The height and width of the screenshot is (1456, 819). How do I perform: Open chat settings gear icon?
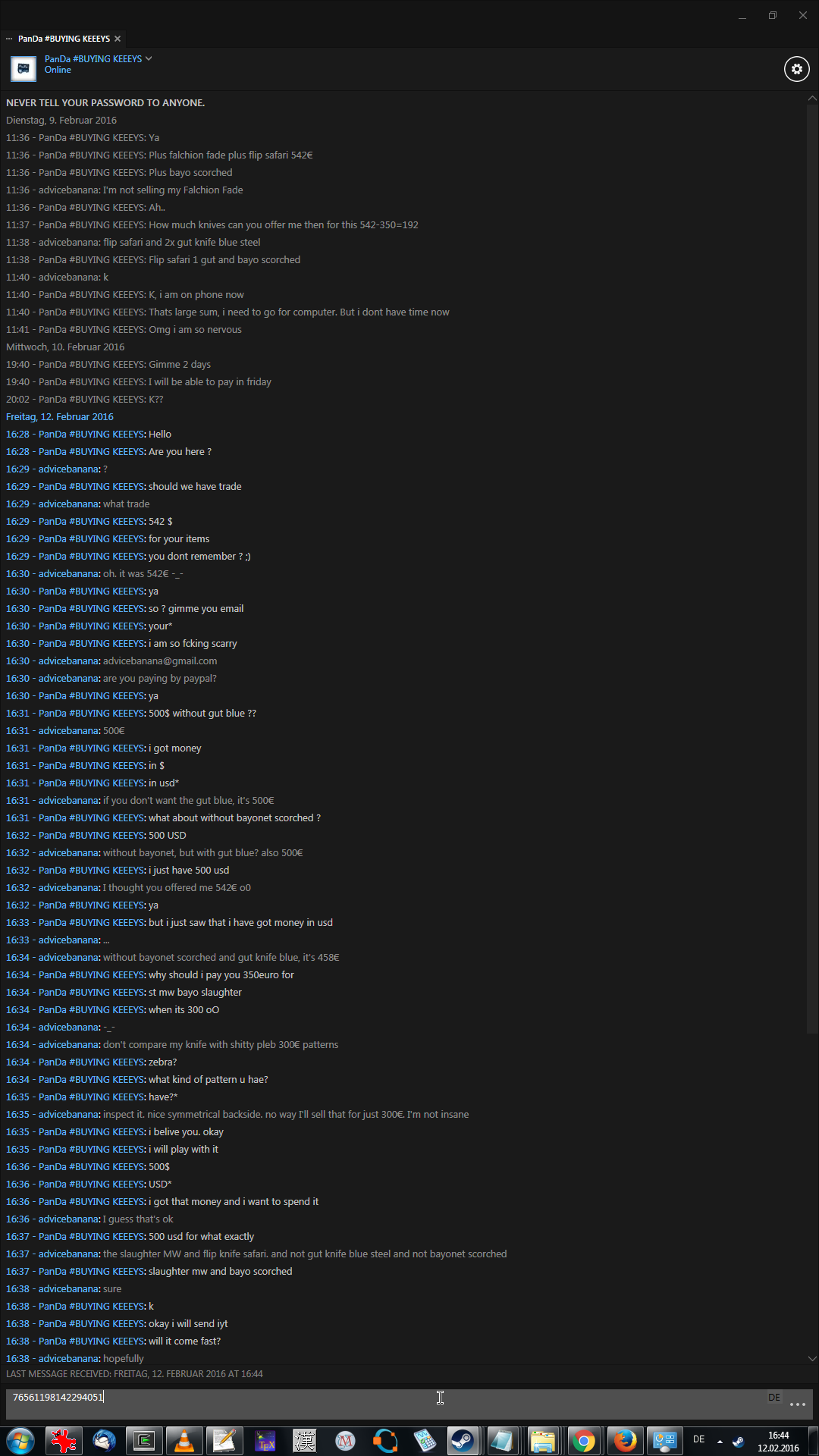point(796,69)
